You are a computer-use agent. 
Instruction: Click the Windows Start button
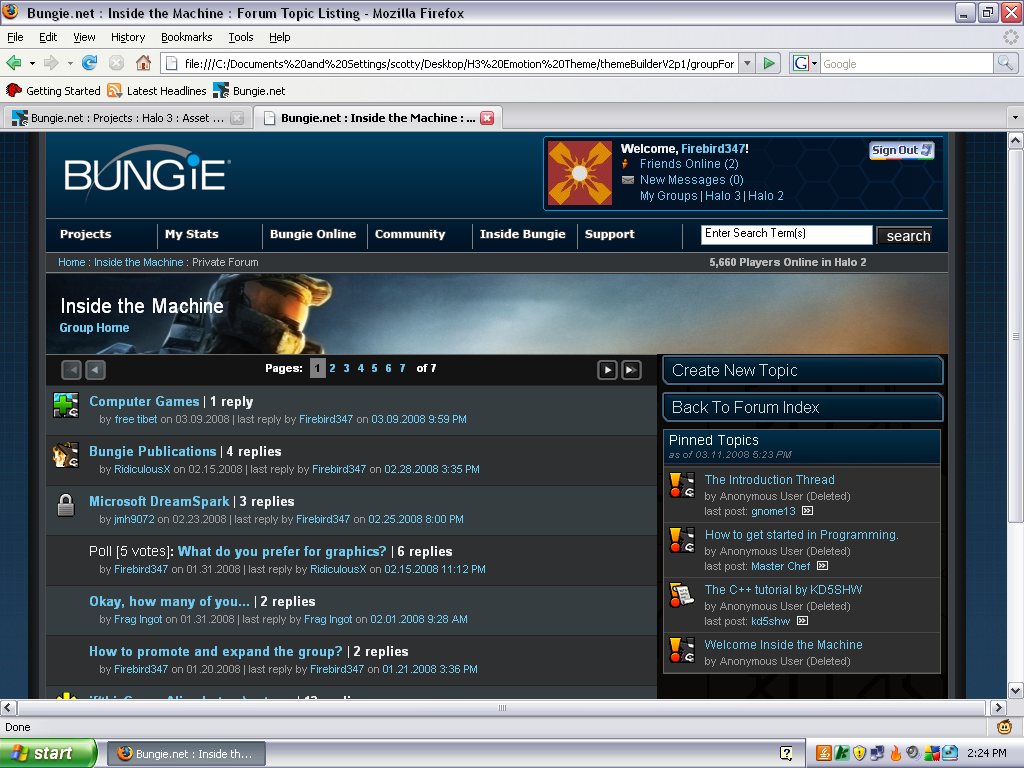tap(48, 753)
